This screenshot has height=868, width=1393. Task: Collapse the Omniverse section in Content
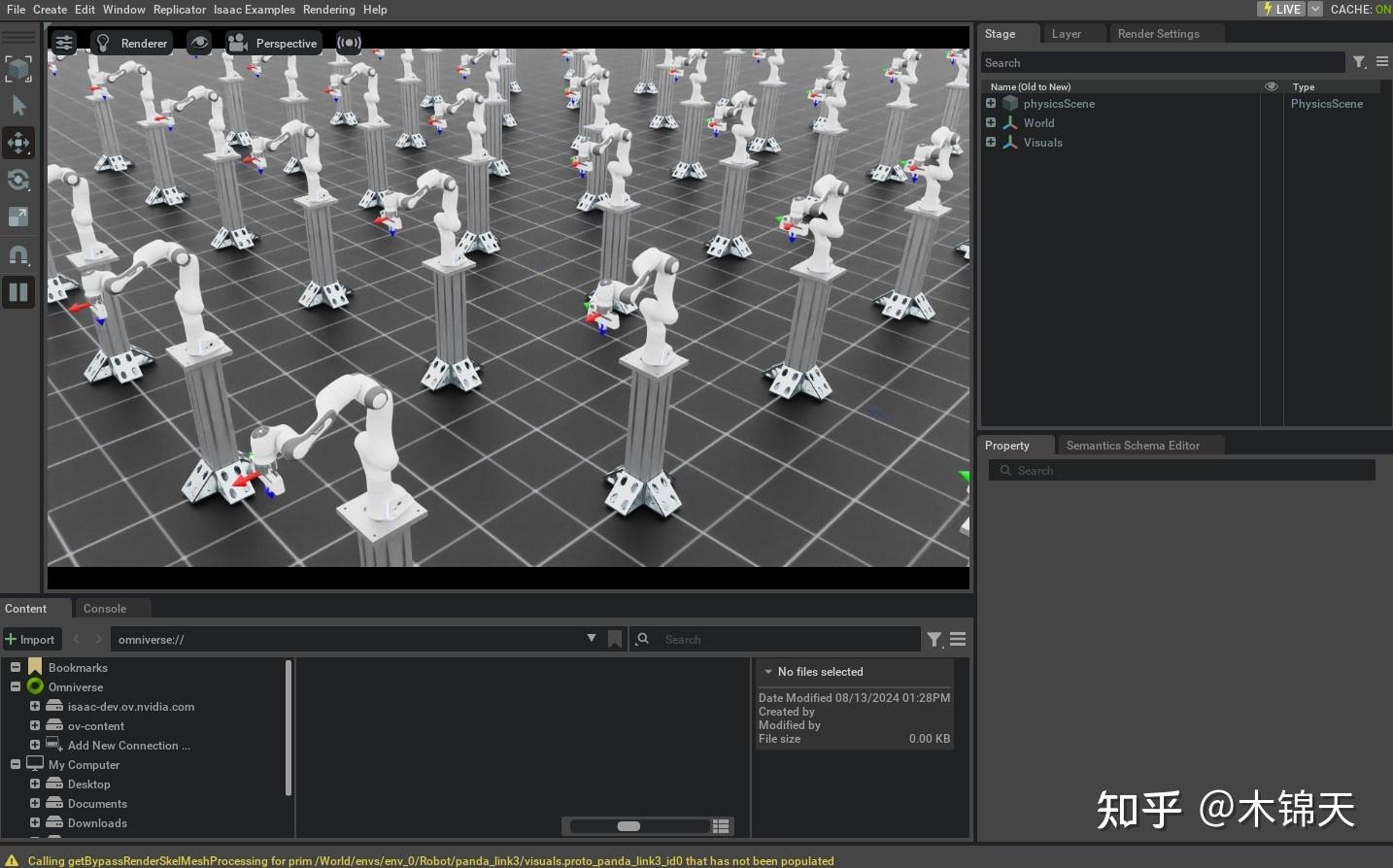click(x=15, y=686)
